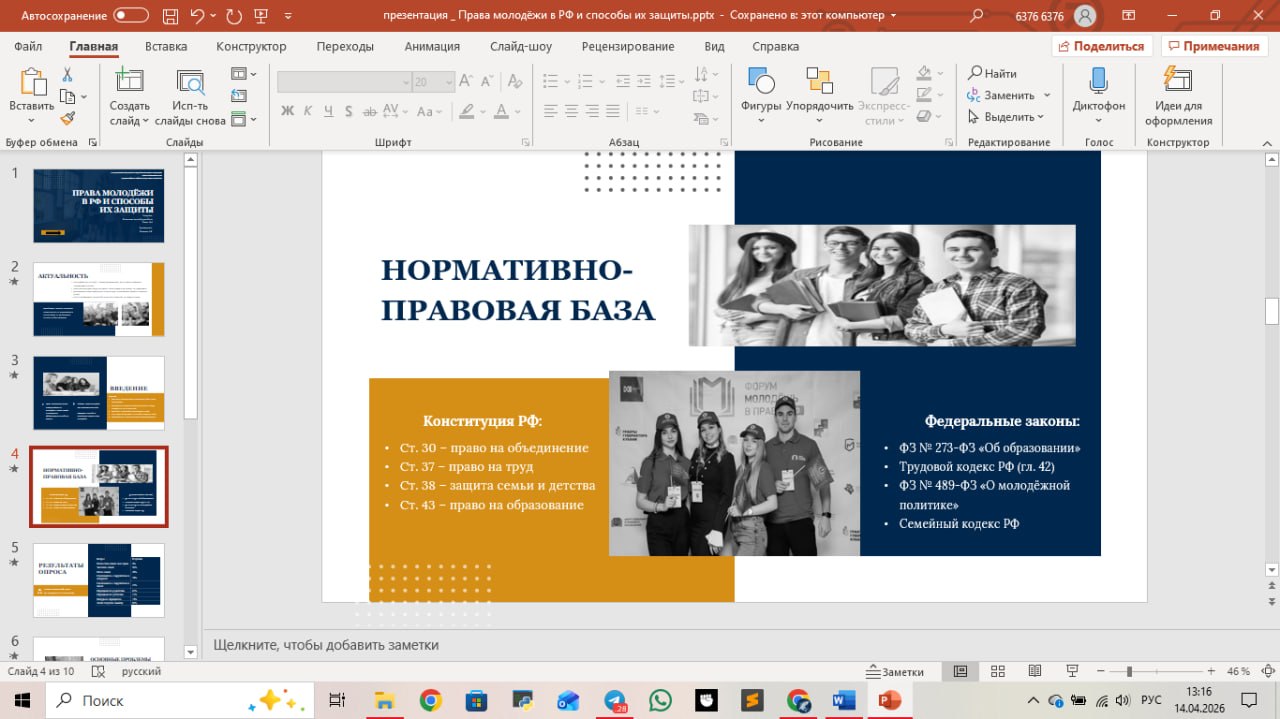
Task: Expand the Выделить select dropdown
Action: [1040, 117]
